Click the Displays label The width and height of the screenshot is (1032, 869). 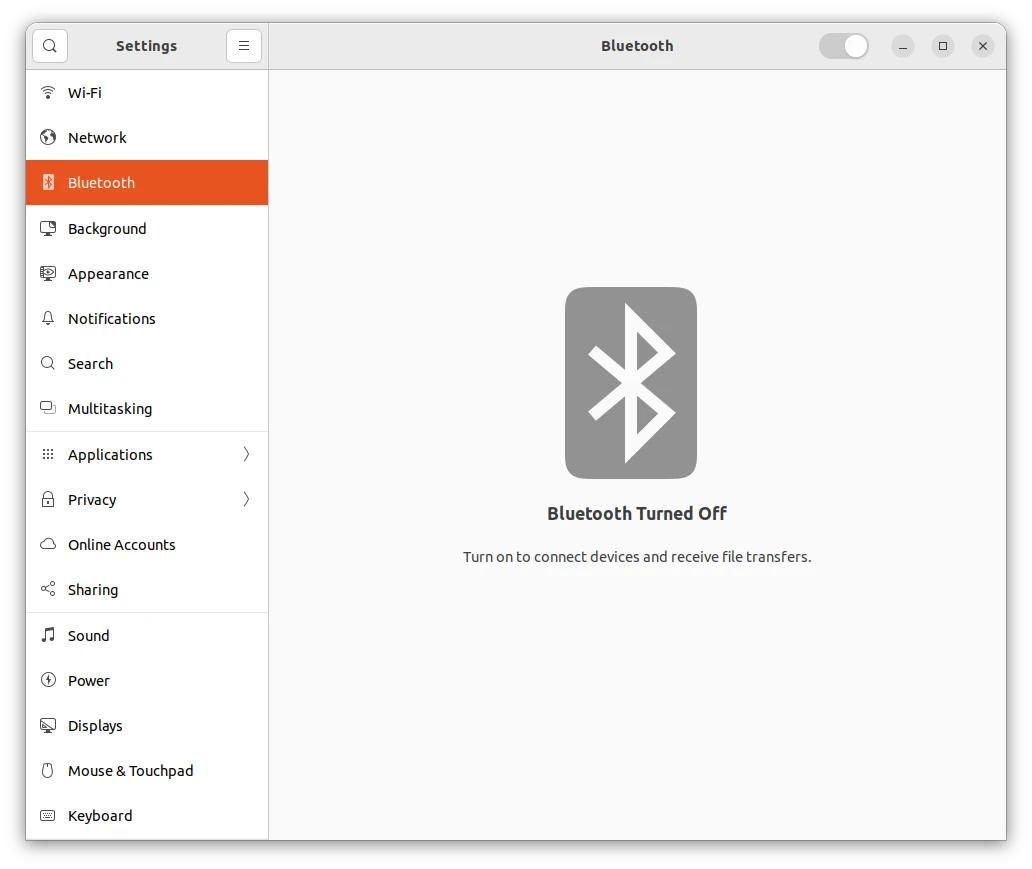95,726
